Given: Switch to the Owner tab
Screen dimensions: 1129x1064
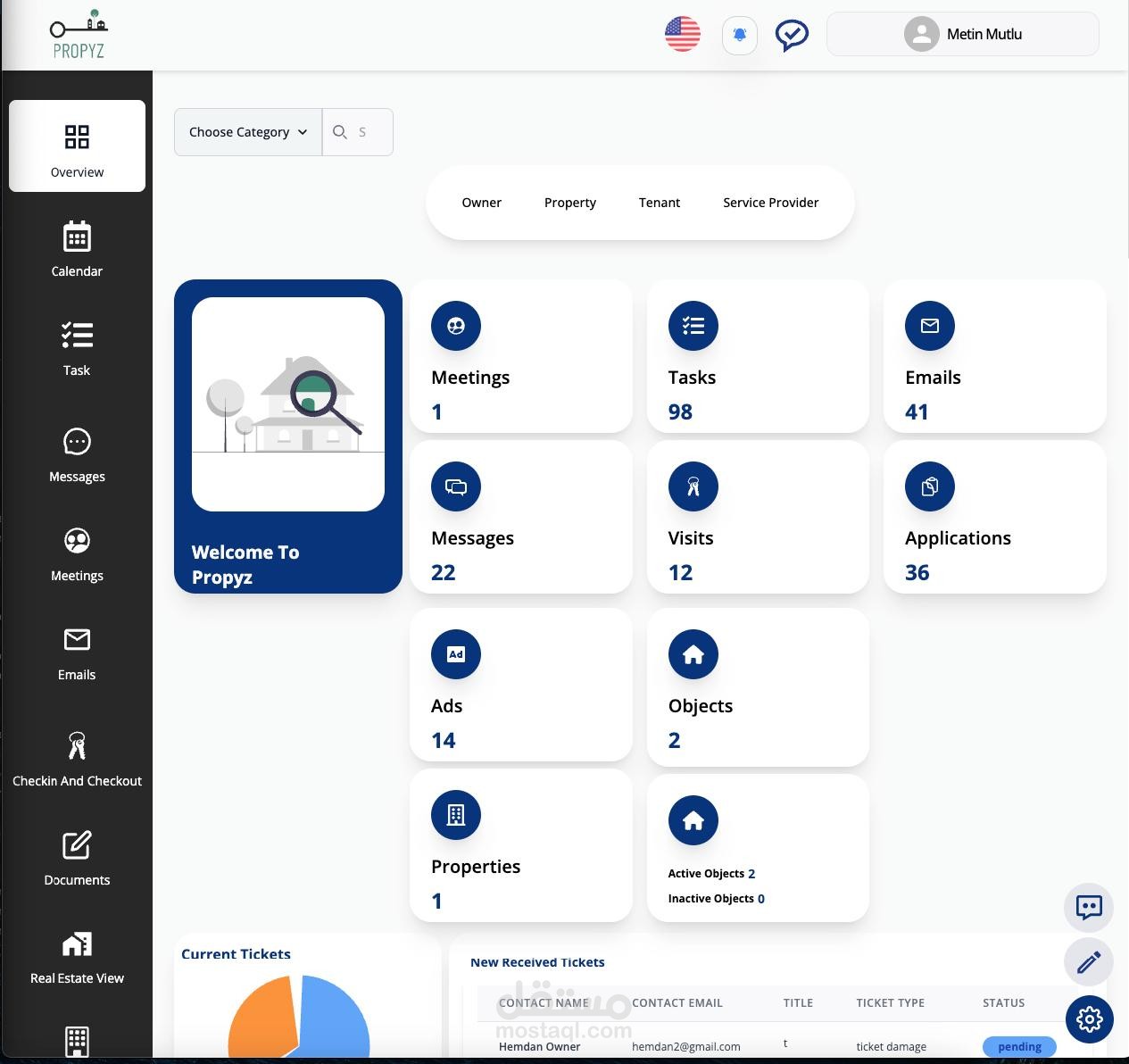Looking at the screenshot, I should click(481, 203).
